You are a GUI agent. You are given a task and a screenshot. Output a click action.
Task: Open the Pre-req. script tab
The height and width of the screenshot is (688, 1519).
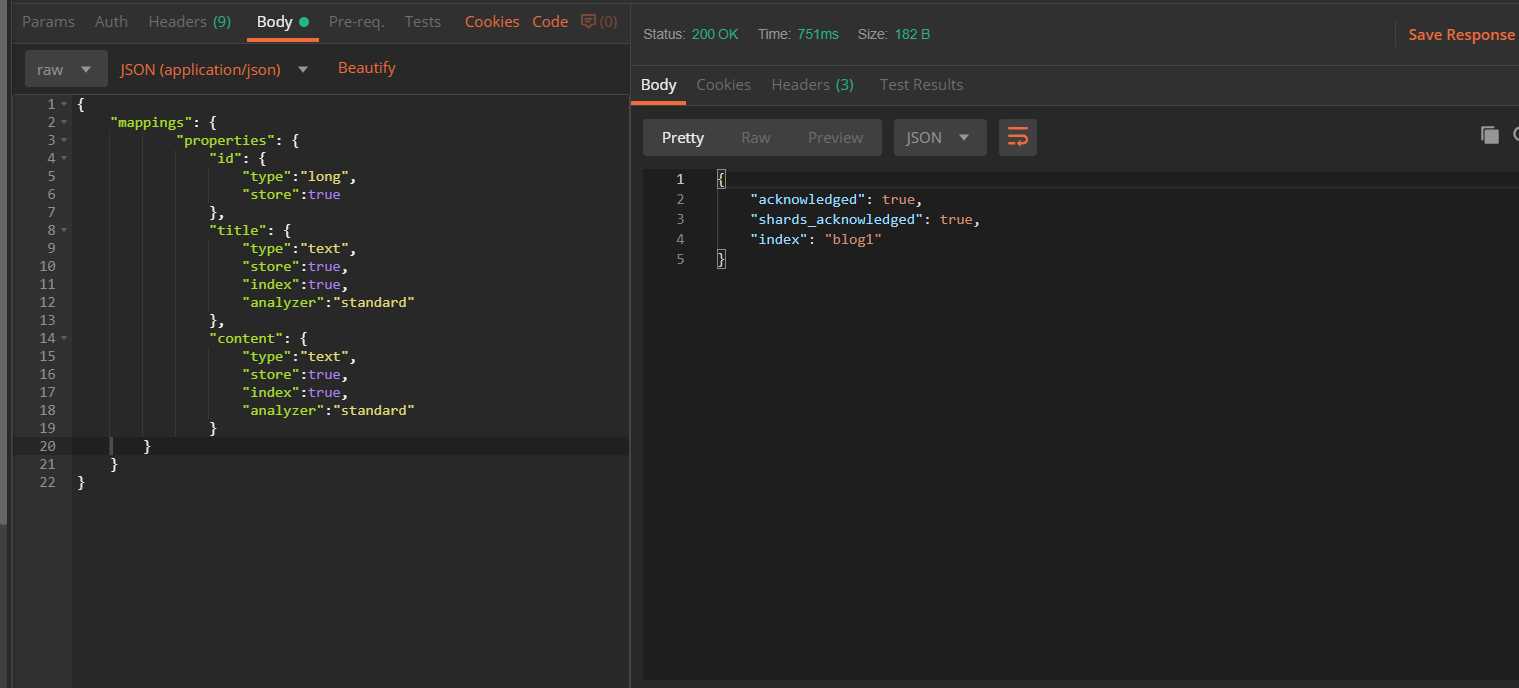pyautogui.click(x=356, y=21)
